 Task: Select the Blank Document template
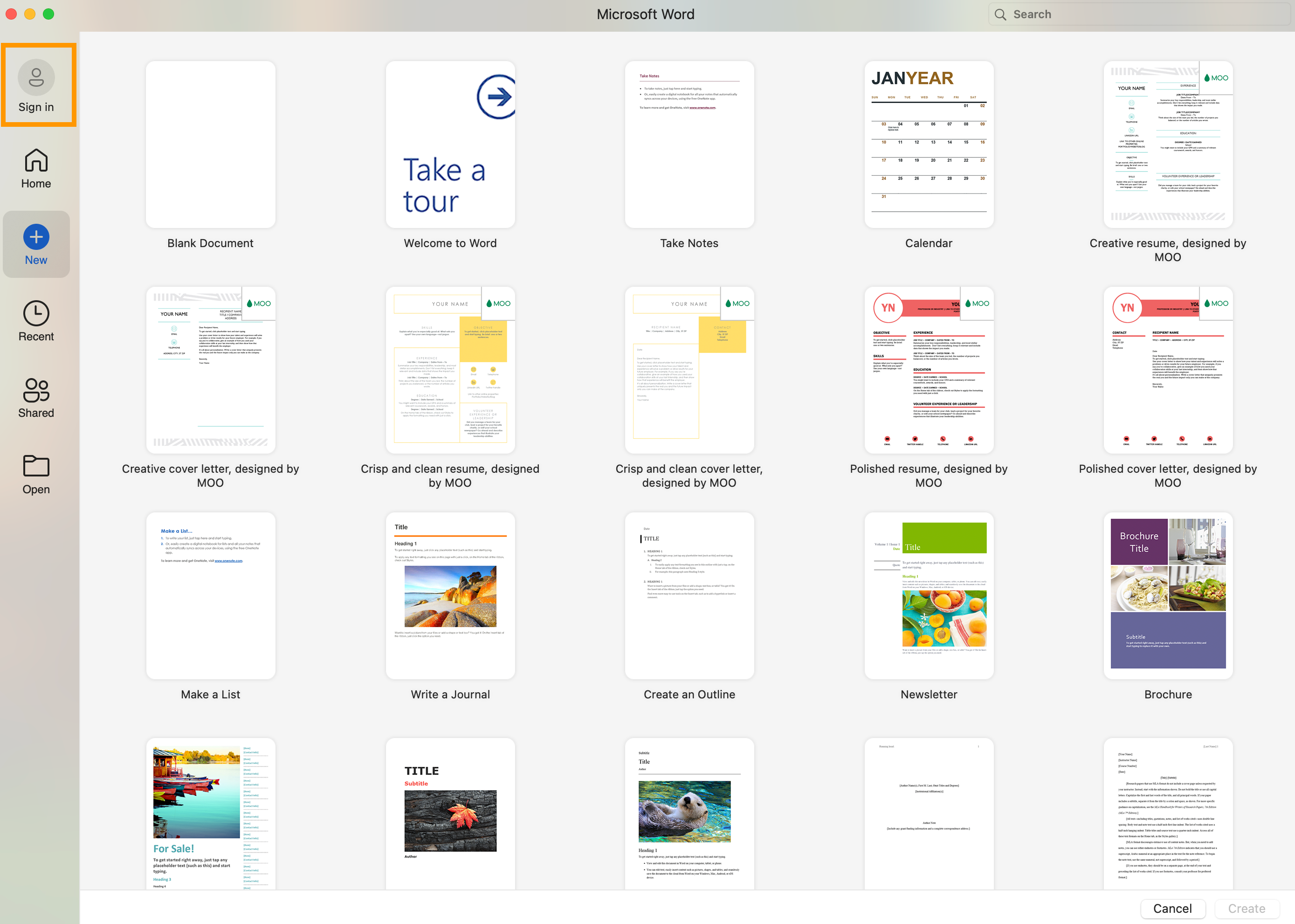211,145
